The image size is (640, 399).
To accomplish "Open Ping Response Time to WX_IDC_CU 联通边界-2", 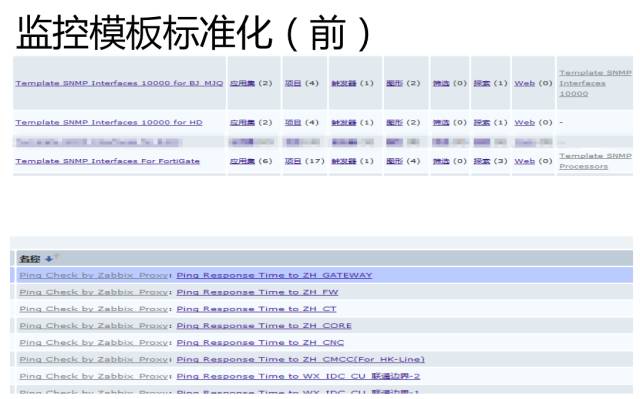I will click(298, 376).
